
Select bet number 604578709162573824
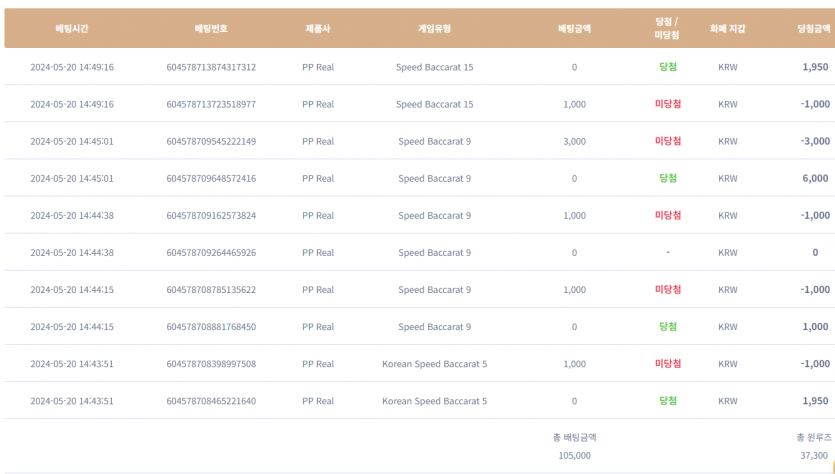[211, 216]
